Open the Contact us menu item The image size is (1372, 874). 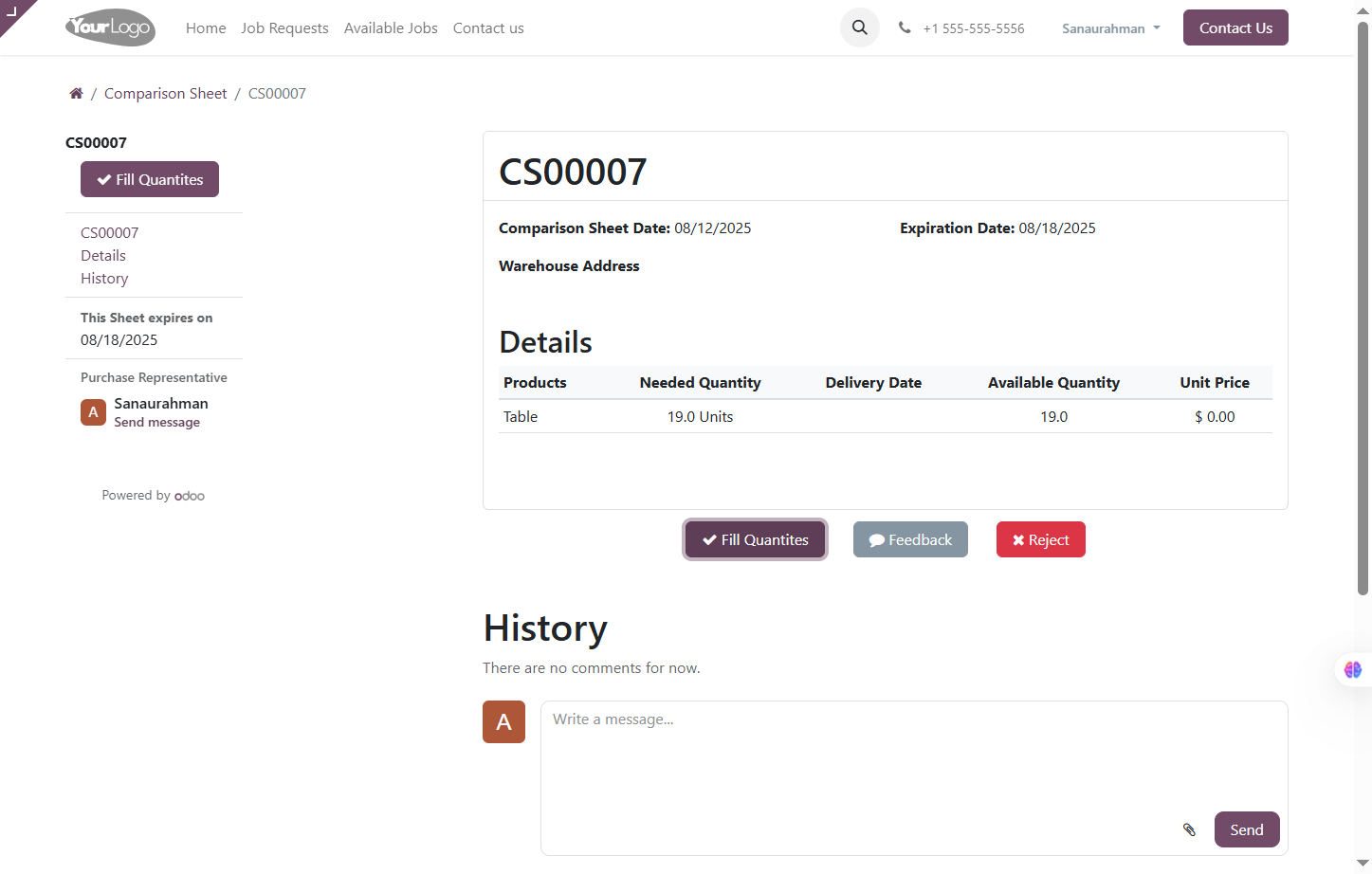(x=488, y=28)
